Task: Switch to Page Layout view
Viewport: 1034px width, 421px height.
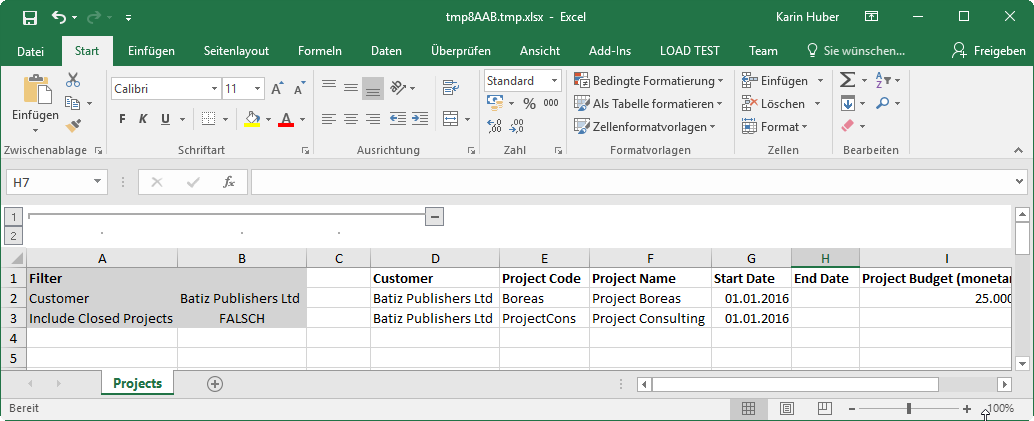Action: [786, 408]
